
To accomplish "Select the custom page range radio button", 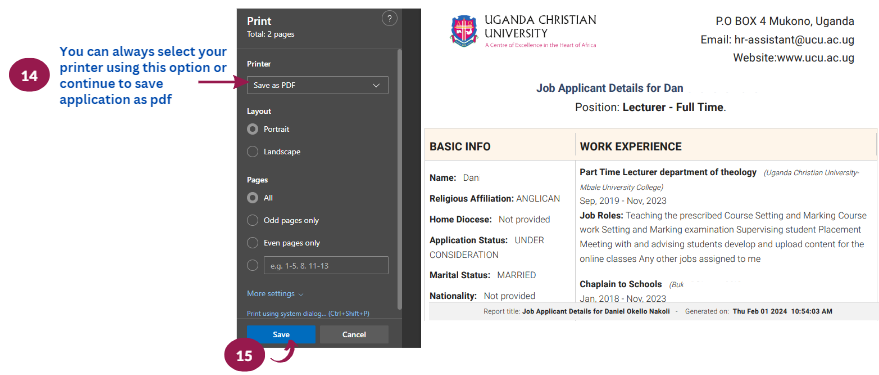I will 252,265.
